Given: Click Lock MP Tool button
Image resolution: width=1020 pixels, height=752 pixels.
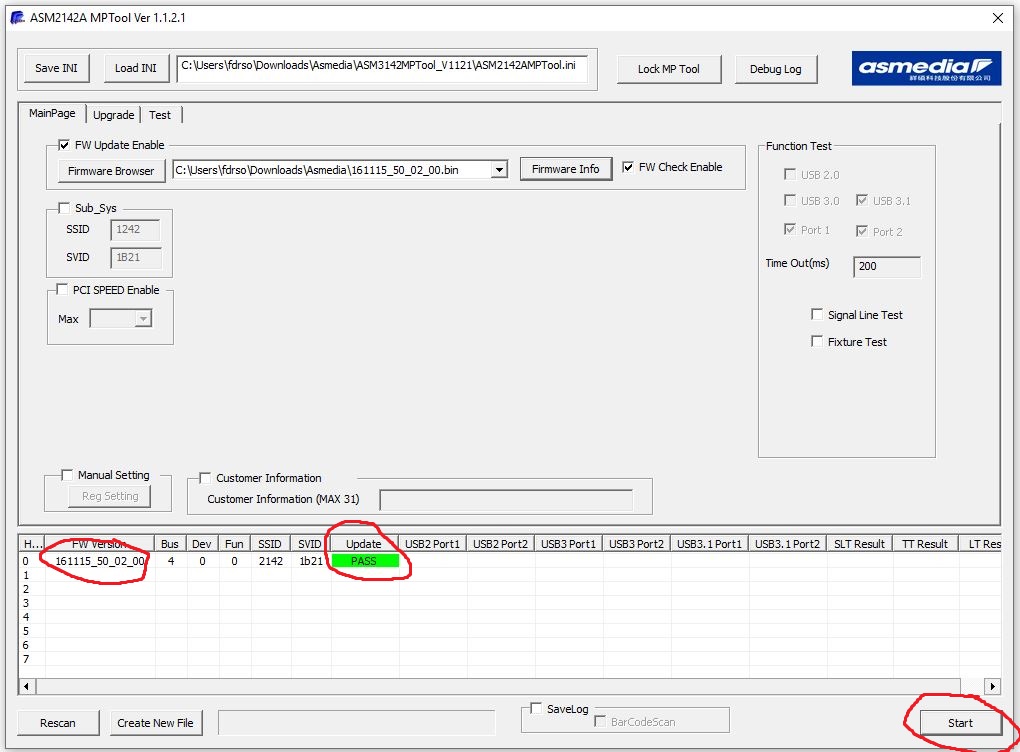Looking at the screenshot, I should 669,69.
